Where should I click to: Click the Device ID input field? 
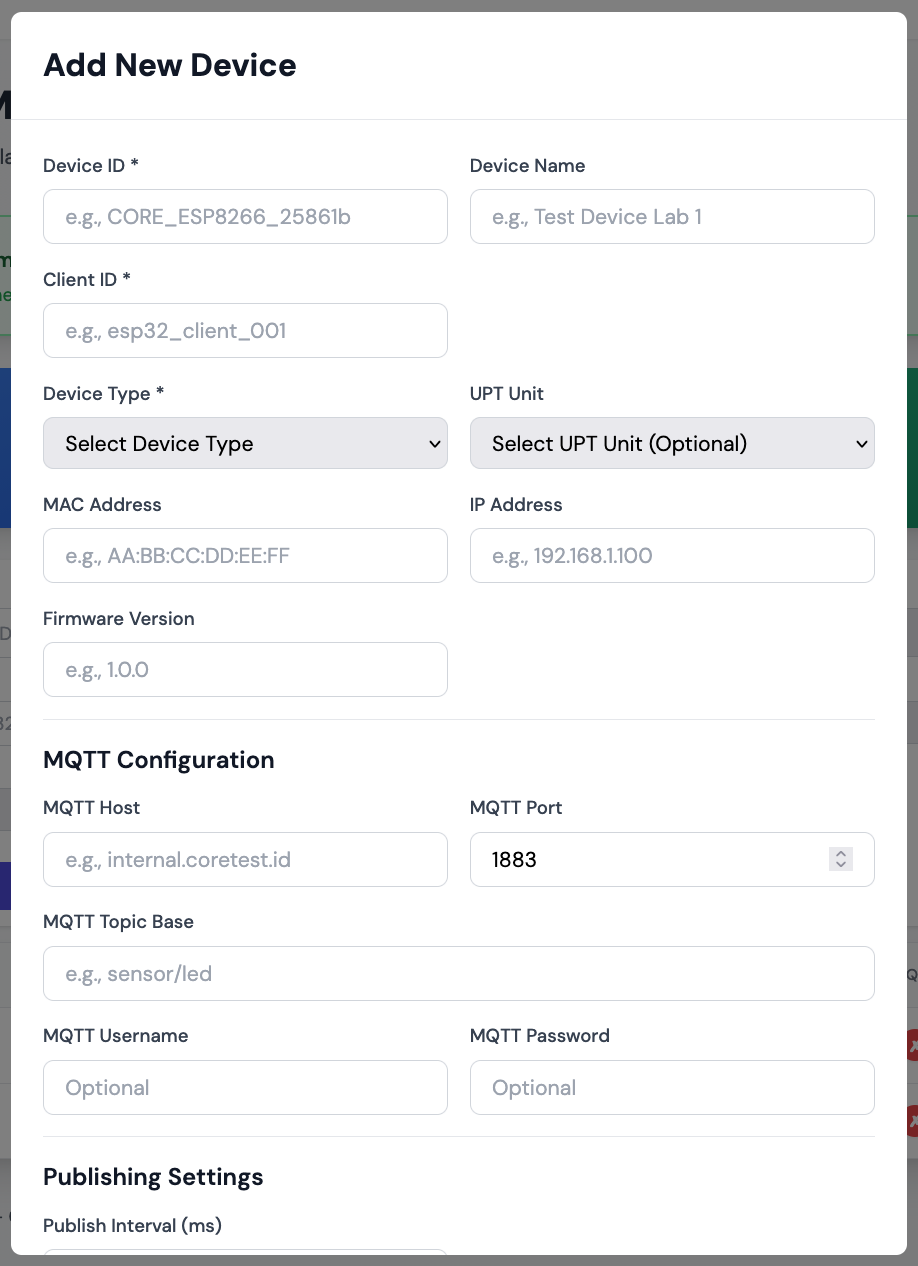(245, 216)
